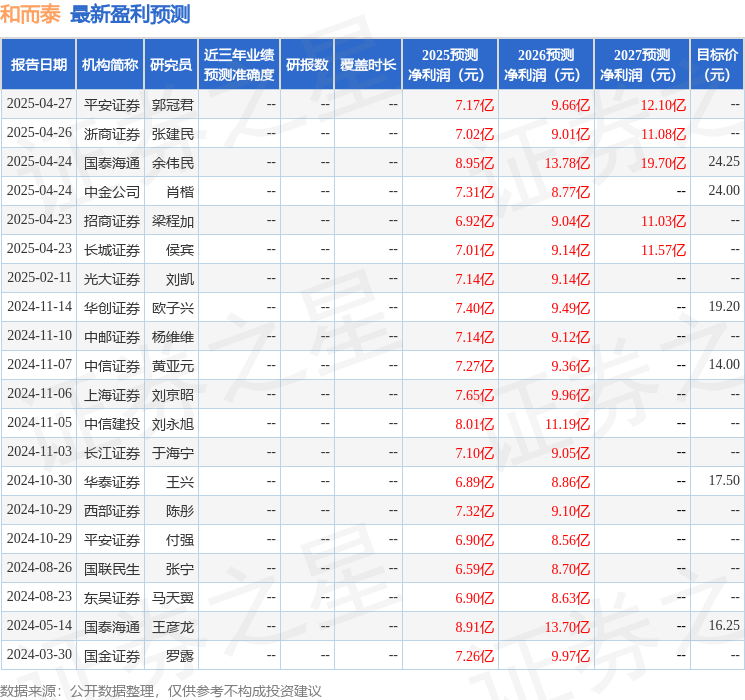Click the 13.78亿 forecast value
745x700 pixels.
tap(567, 163)
